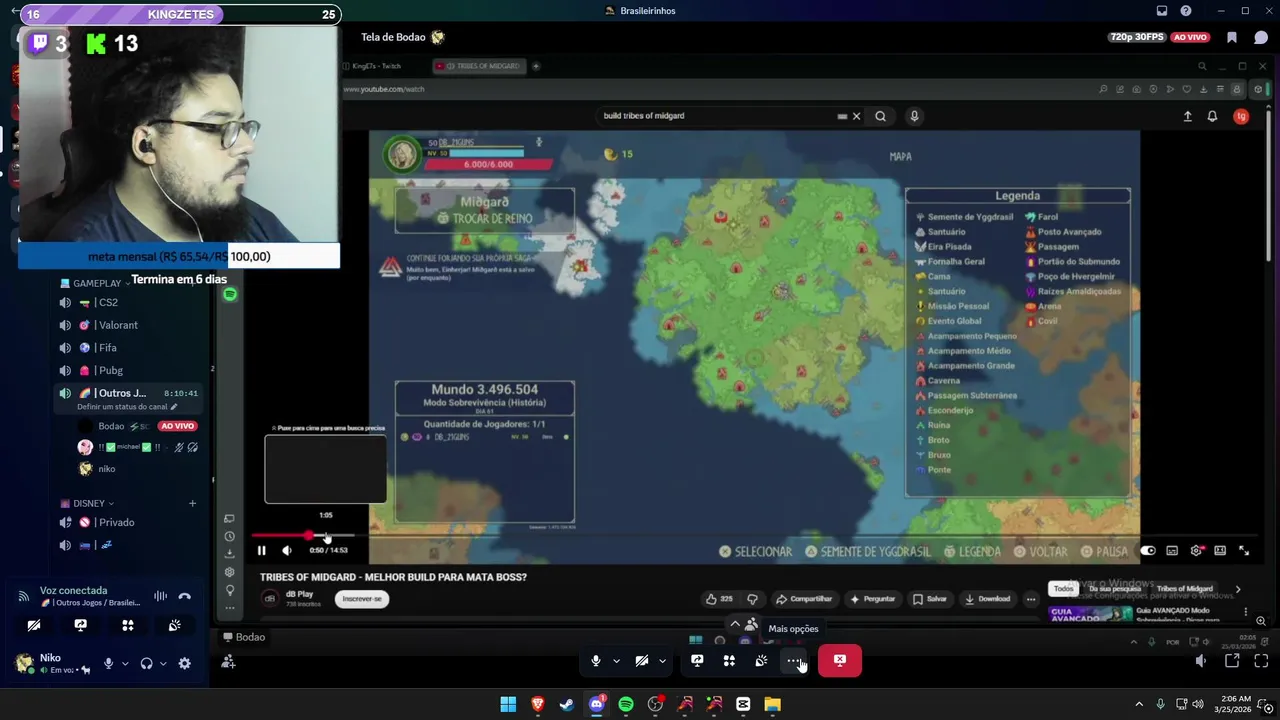Switch to TRIBES OF MIDGARD browser tab
Screen dimensions: 1280x720
(479, 66)
